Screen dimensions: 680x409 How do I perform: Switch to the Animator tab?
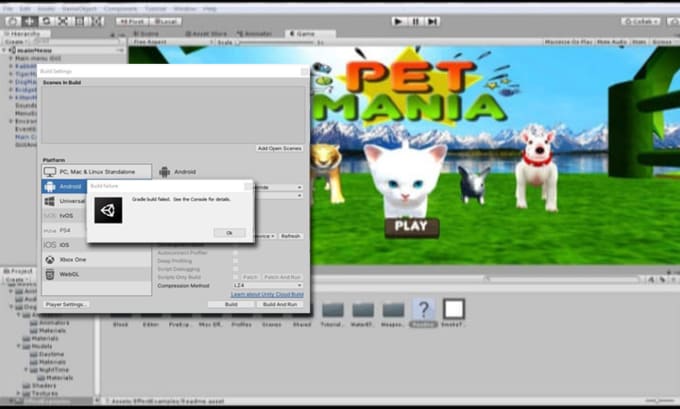click(255, 33)
